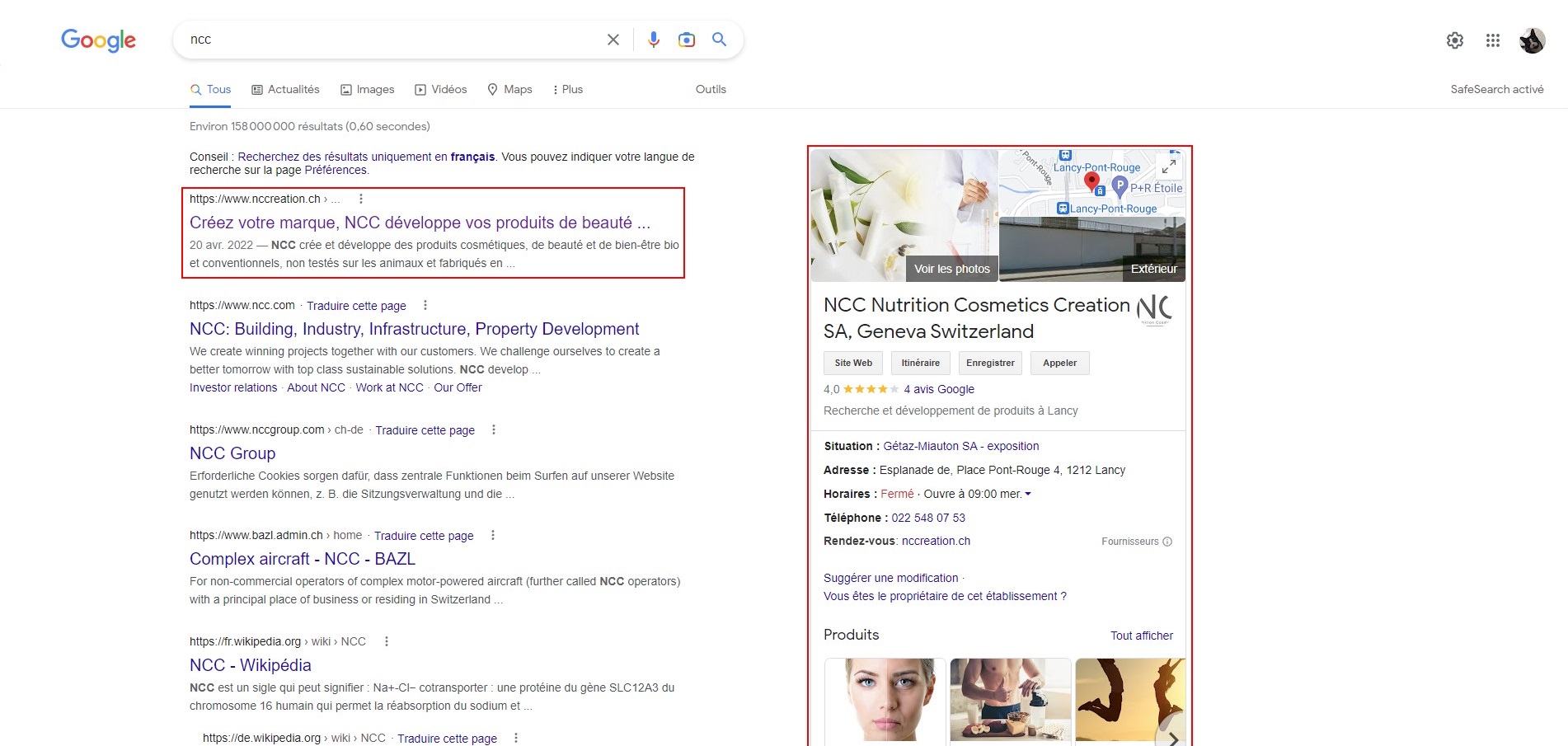Open Work at NCC sitelink
The width and height of the screenshot is (1568, 746).
[389, 387]
